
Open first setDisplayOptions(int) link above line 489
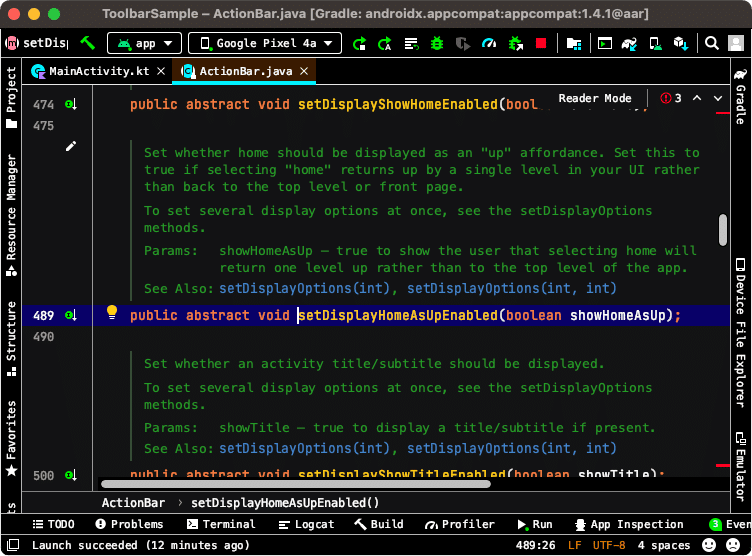coord(305,288)
